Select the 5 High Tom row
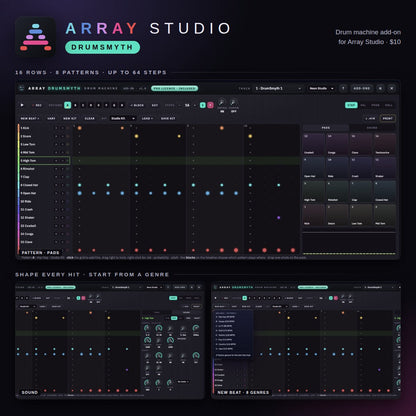Image resolution: width=416 pixels, height=416 pixels. (x=45, y=161)
